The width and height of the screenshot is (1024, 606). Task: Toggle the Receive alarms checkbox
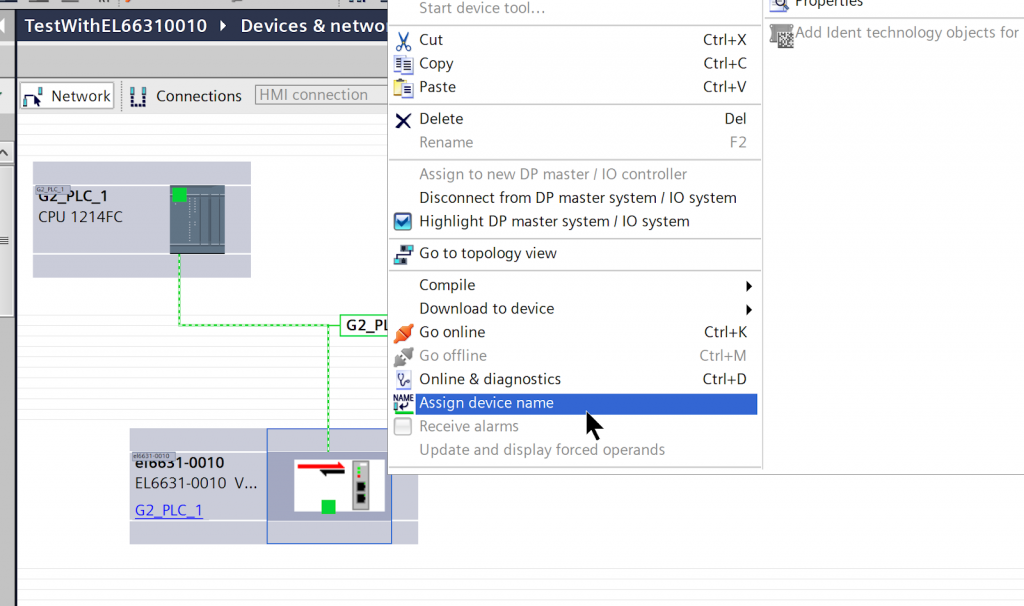pos(403,427)
